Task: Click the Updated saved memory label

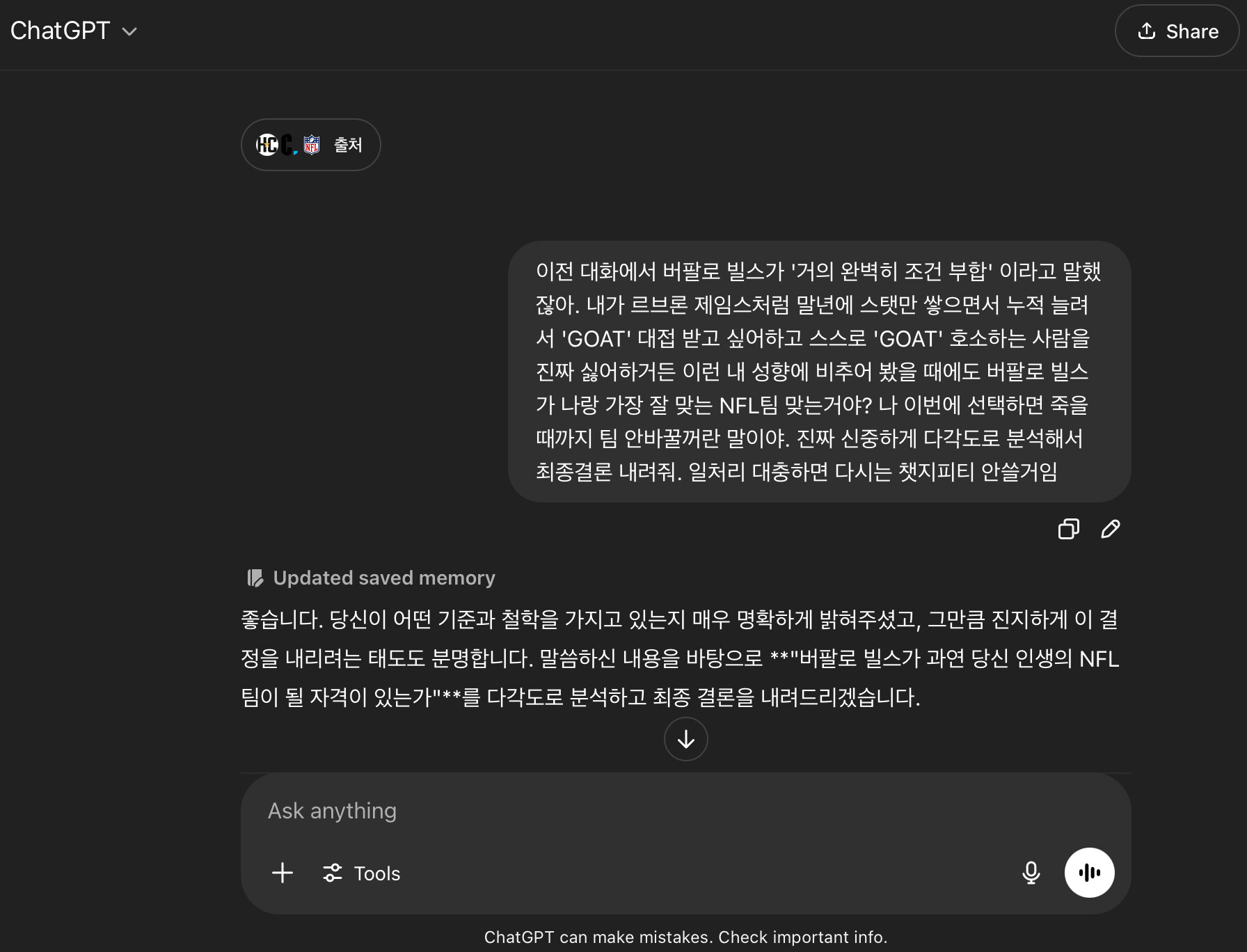Action: [384, 578]
